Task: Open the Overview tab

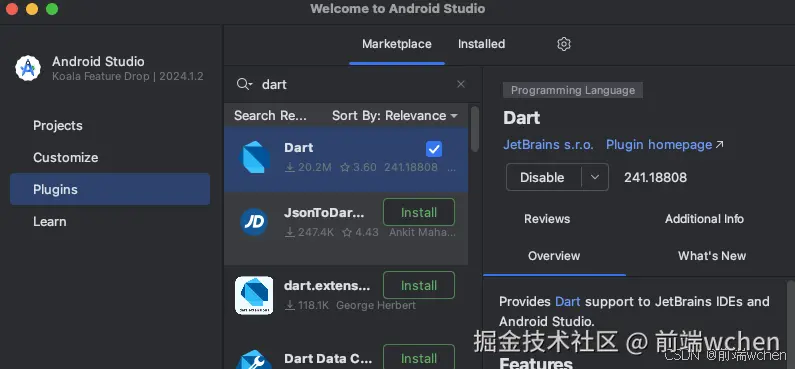Action: pos(554,256)
